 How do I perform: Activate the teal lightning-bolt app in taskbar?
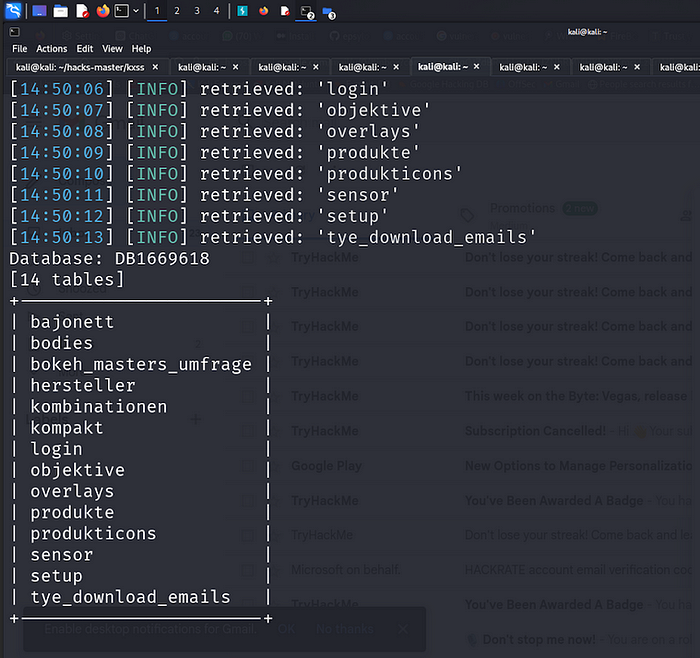242,11
